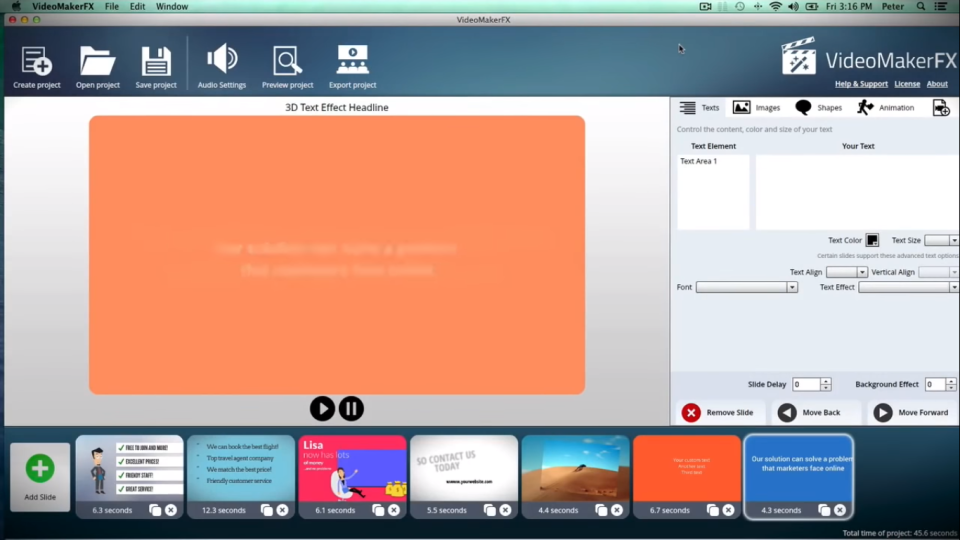Open a project with the folder icon
This screenshot has height=540, width=960.
click(x=97, y=61)
